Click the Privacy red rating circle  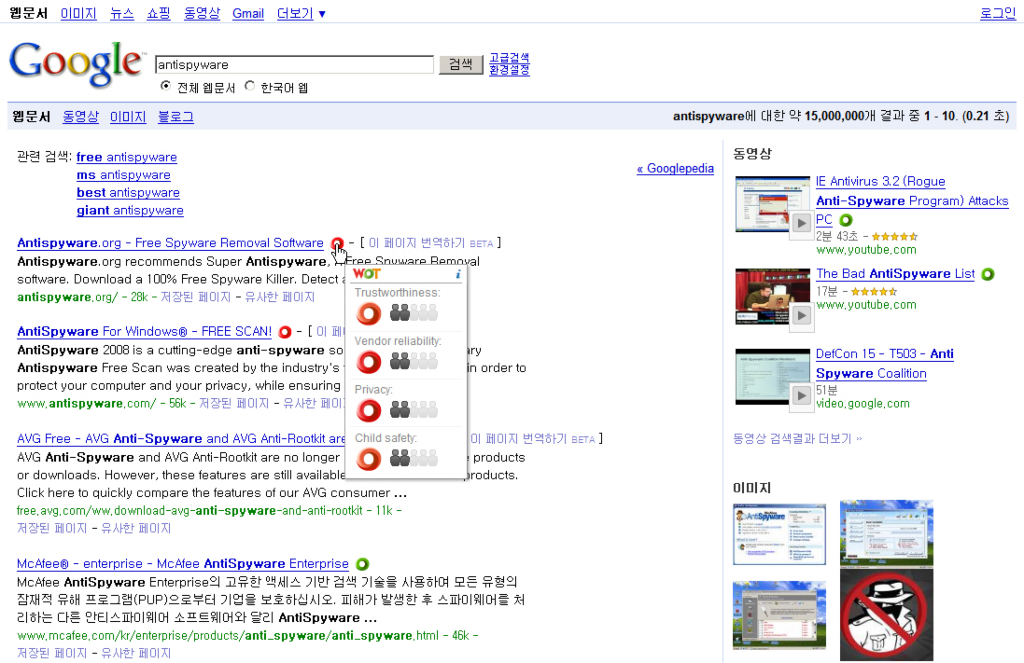click(x=368, y=410)
